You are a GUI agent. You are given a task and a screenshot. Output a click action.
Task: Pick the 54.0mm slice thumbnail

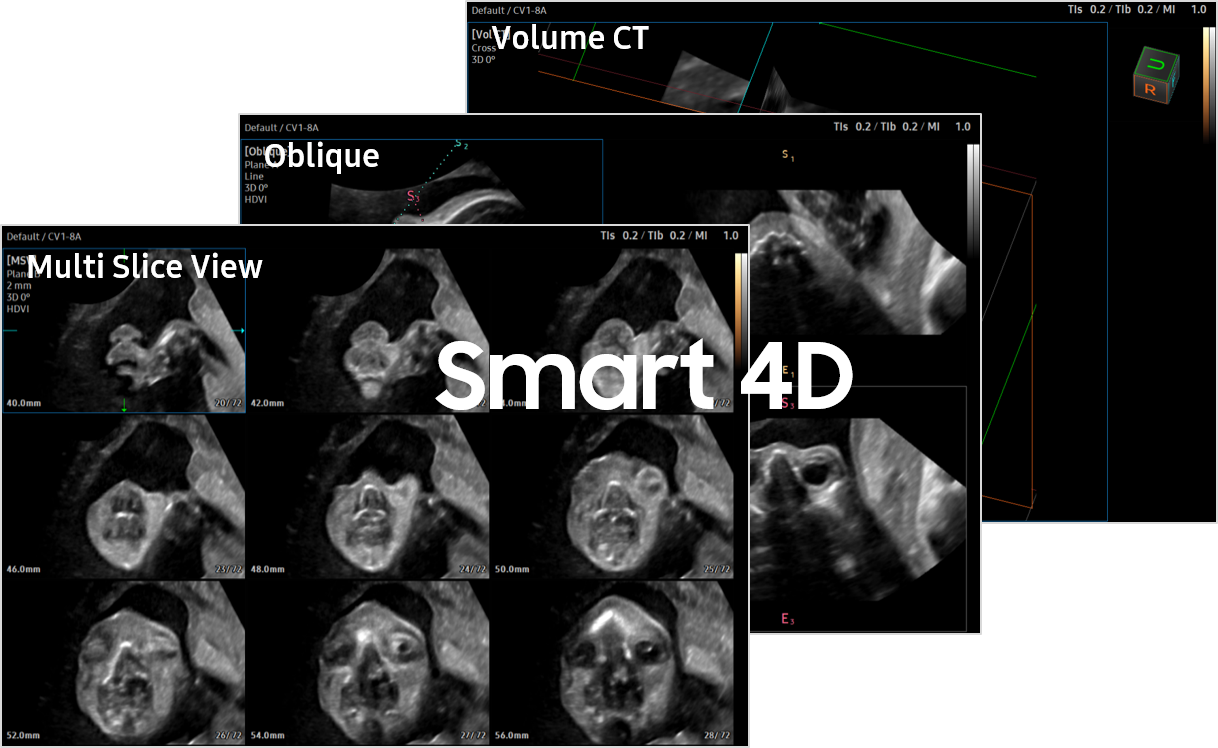coord(369,660)
